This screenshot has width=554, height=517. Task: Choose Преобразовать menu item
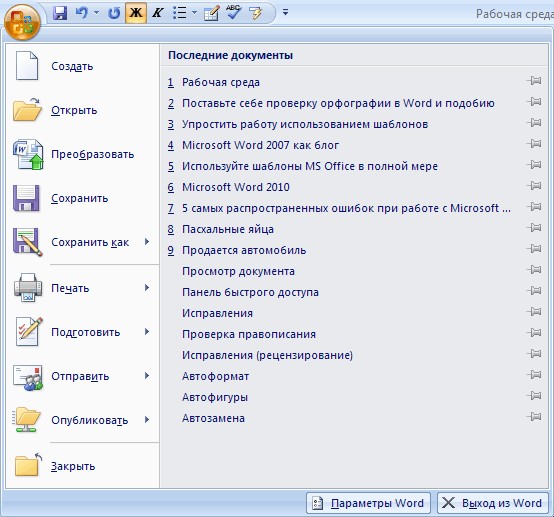pos(83,154)
